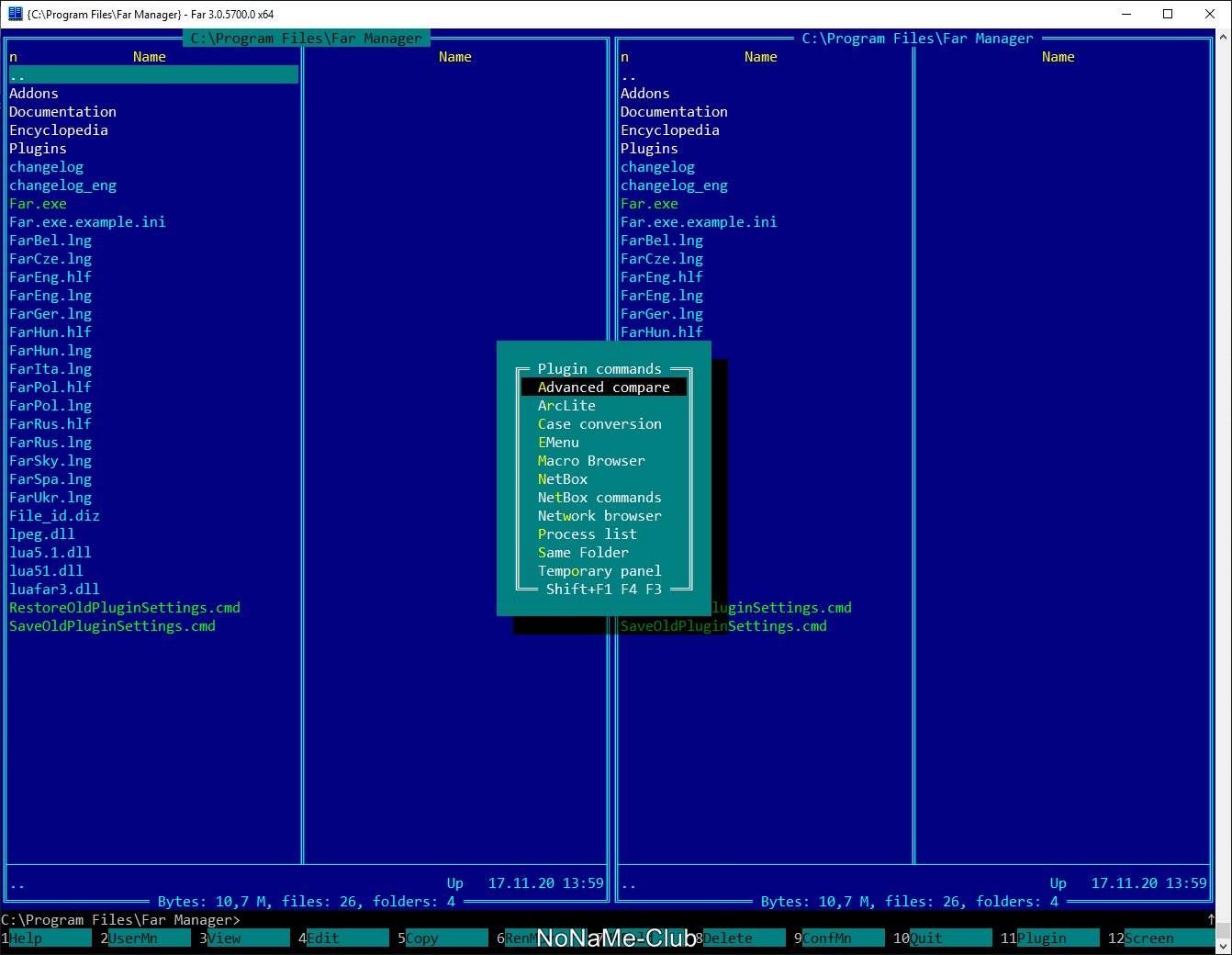Click vertical scrollbar down arrow
Viewport: 1232px width, 955px height.
(1224, 946)
